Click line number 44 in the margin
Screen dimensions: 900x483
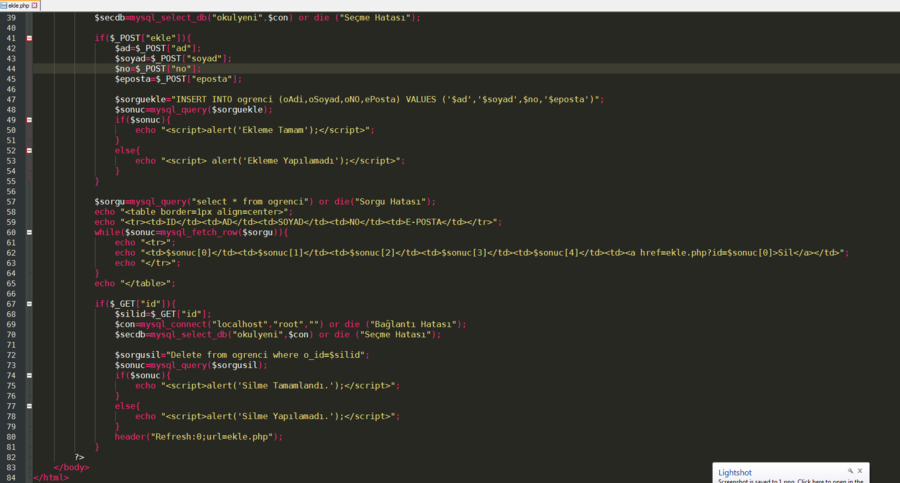11,69
